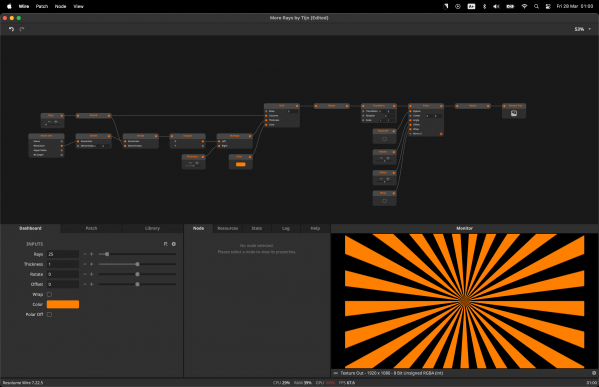Click the Monitor panel settings gear
Image resolution: width=599 pixels, height=387 pixels.
click(x=594, y=373)
